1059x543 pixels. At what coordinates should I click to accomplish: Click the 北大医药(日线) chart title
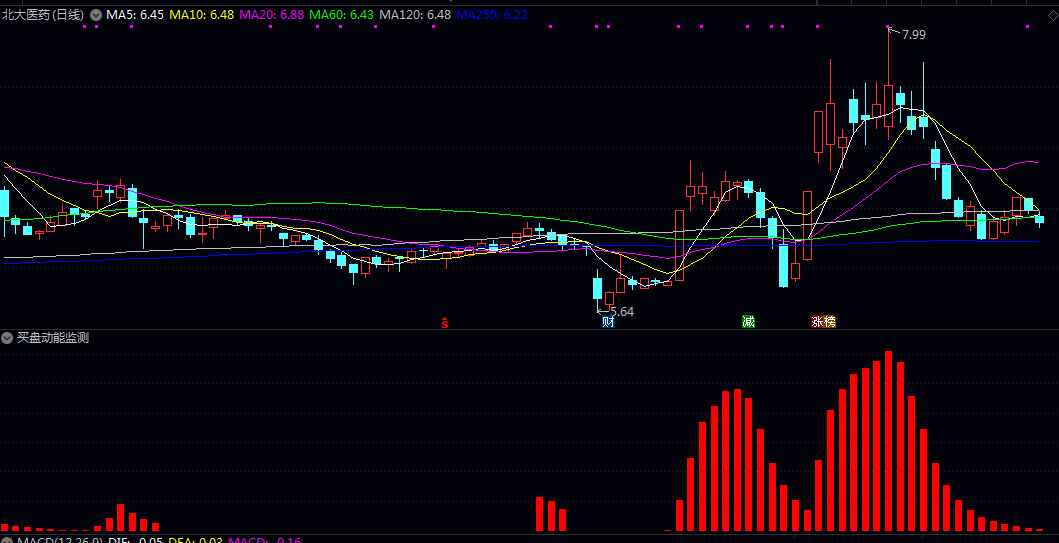click(x=43, y=15)
